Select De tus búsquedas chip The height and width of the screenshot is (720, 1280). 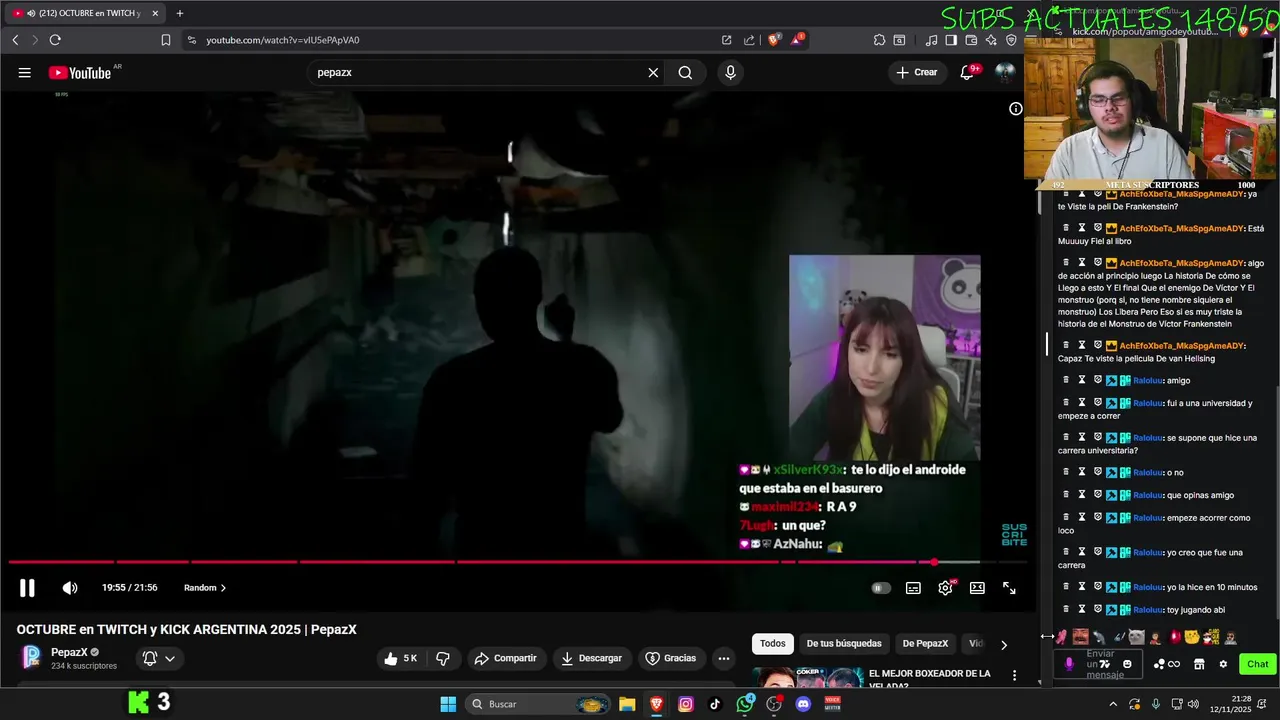click(844, 644)
